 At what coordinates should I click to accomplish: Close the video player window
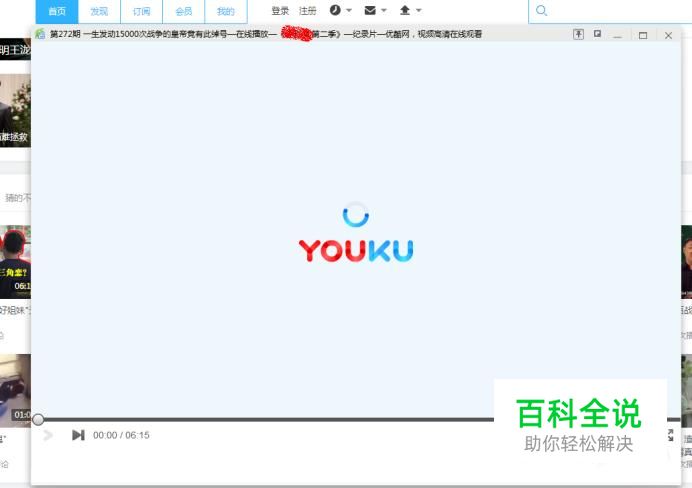coord(668,35)
